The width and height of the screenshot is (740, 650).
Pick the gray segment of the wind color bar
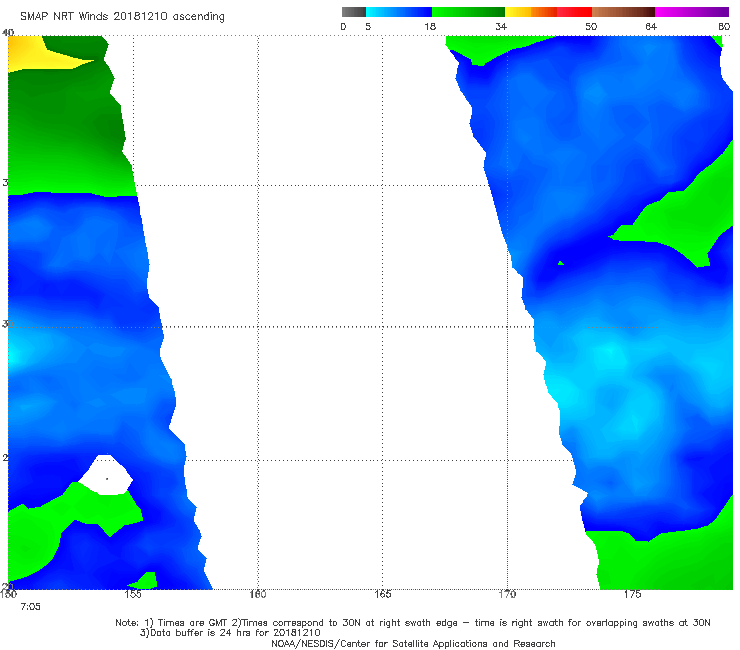coord(354,12)
